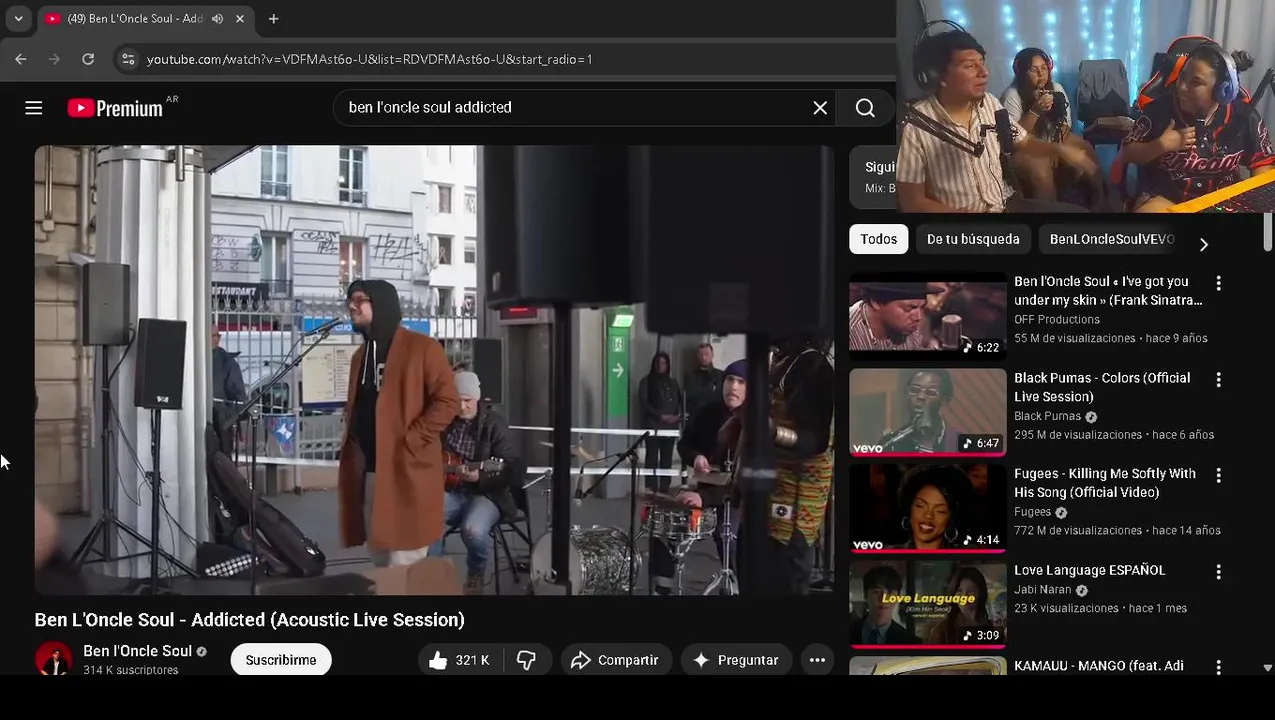The height and width of the screenshot is (720, 1275).
Task: Mute the Ben L'Oncle Soul tab audio
Action: 217,19
